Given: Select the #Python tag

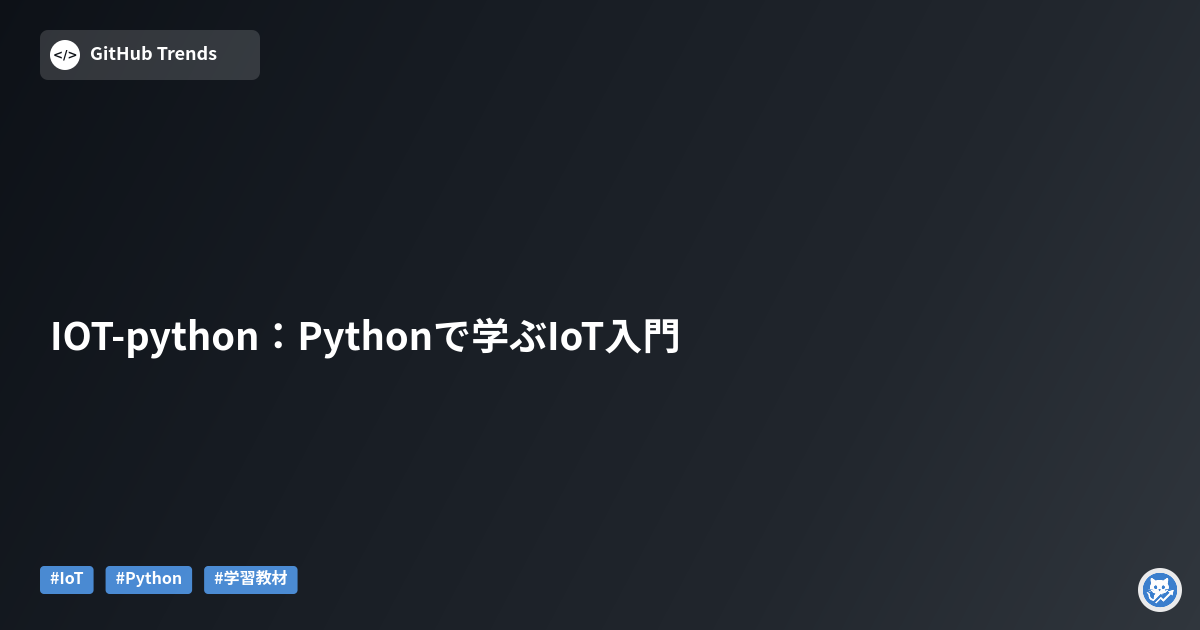Looking at the screenshot, I should point(149,579).
